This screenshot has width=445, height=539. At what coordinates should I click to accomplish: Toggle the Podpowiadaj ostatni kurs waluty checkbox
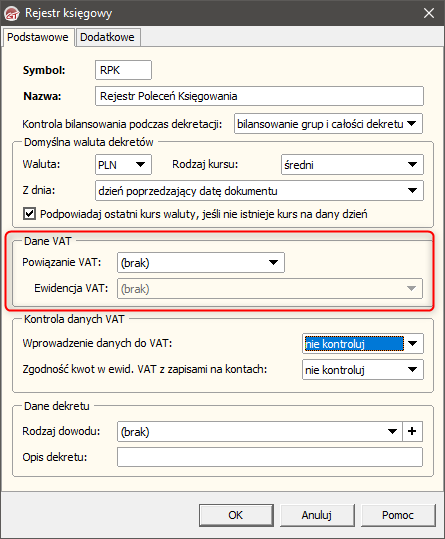30,213
